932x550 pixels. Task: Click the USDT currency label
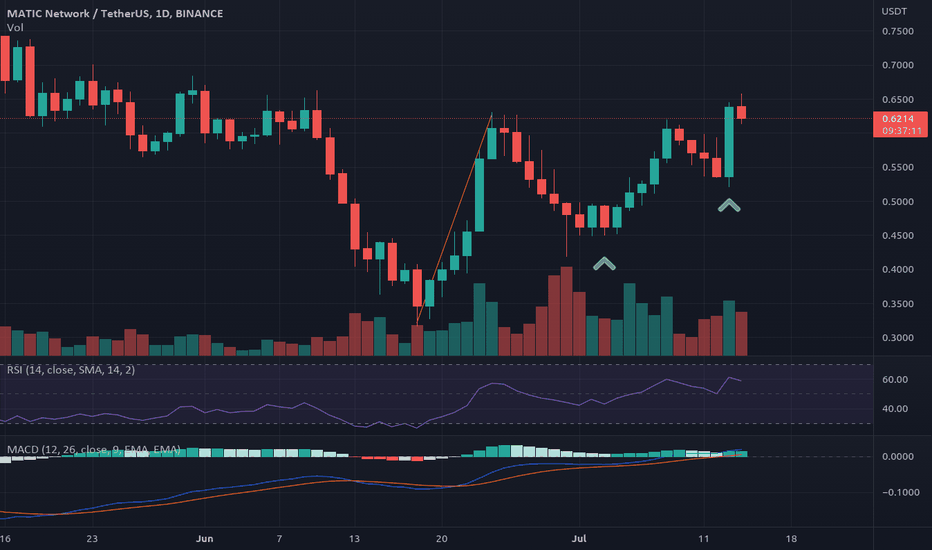tap(894, 11)
